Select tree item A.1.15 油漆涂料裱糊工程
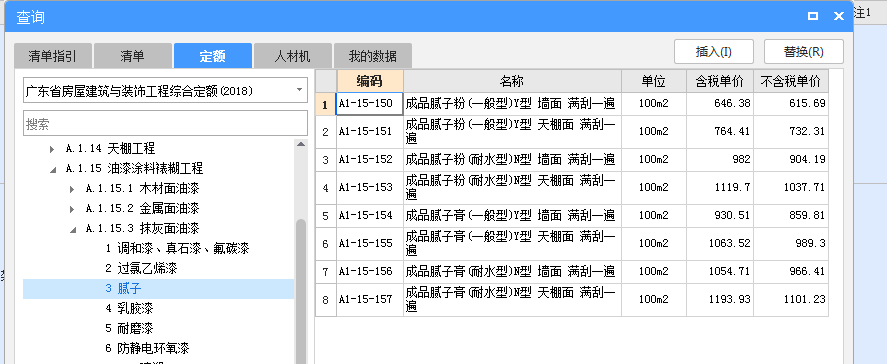 click(x=134, y=169)
